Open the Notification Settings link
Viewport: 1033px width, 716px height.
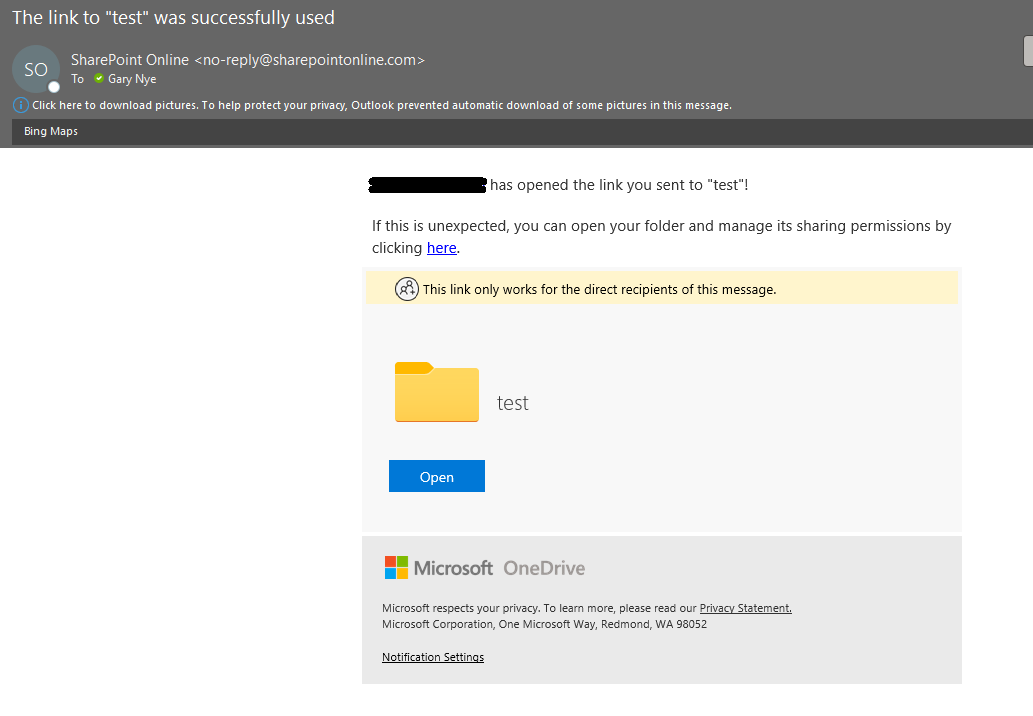[x=433, y=657]
